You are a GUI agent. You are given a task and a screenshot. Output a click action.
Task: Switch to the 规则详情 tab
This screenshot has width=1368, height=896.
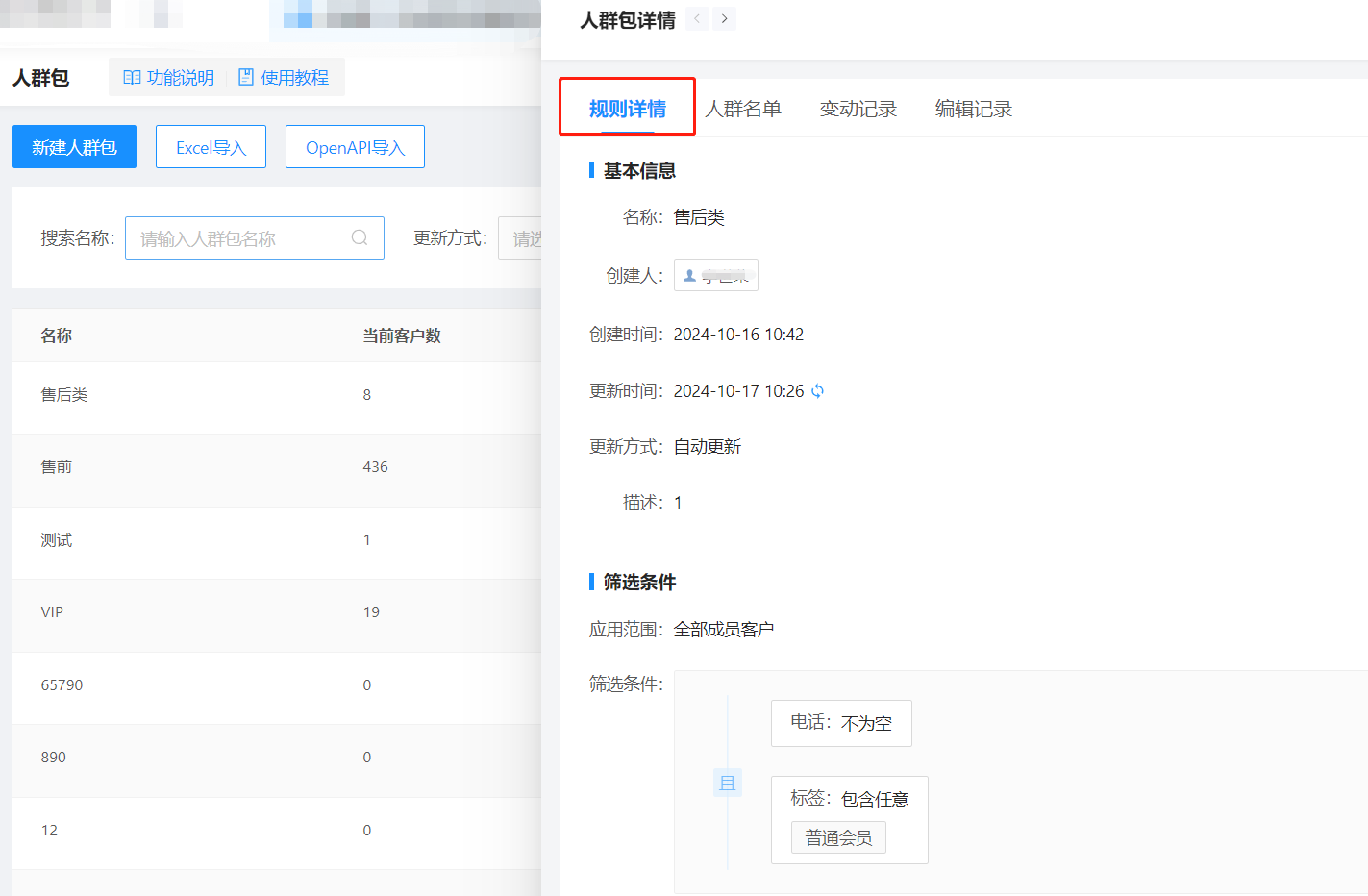click(628, 109)
